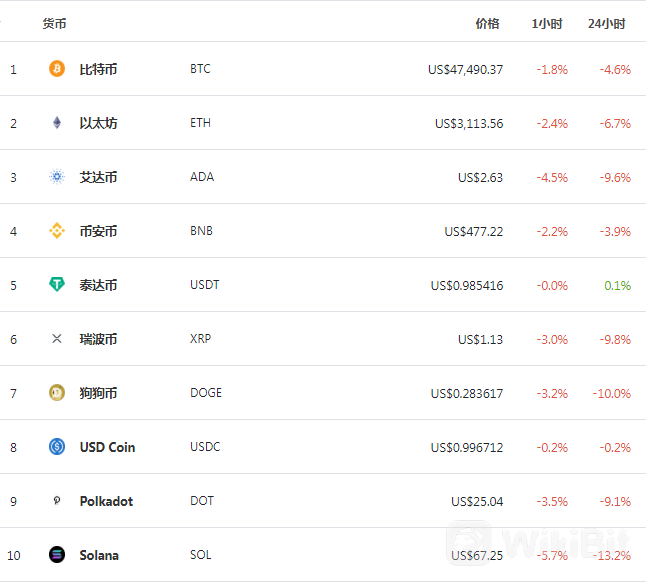Viewport: 646px width, 584px height.
Task: Sort by the 货币 column header
Action: coord(54,23)
